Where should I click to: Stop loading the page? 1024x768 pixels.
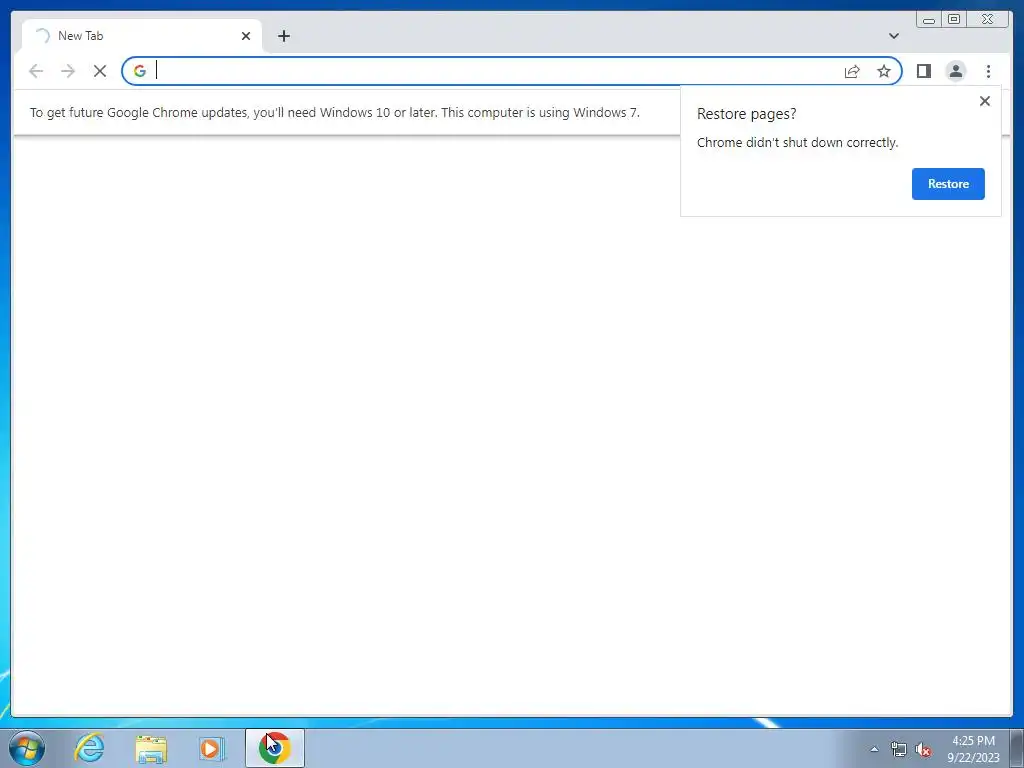tap(100, 71)
